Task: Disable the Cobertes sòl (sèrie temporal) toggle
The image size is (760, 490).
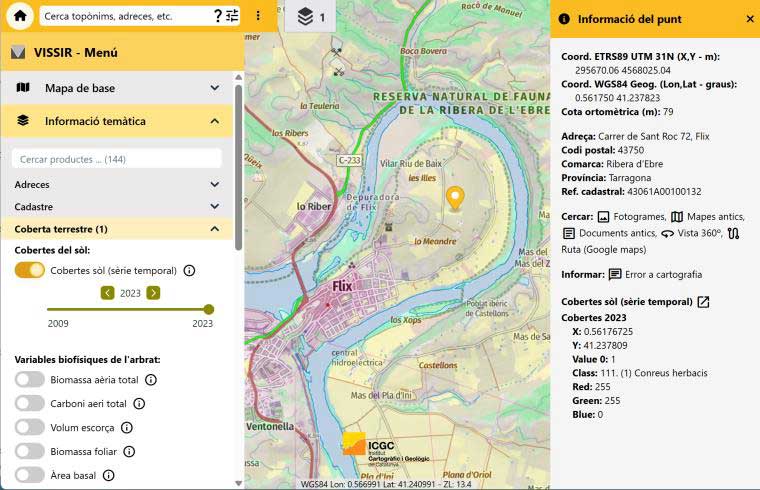Action: 30,270
